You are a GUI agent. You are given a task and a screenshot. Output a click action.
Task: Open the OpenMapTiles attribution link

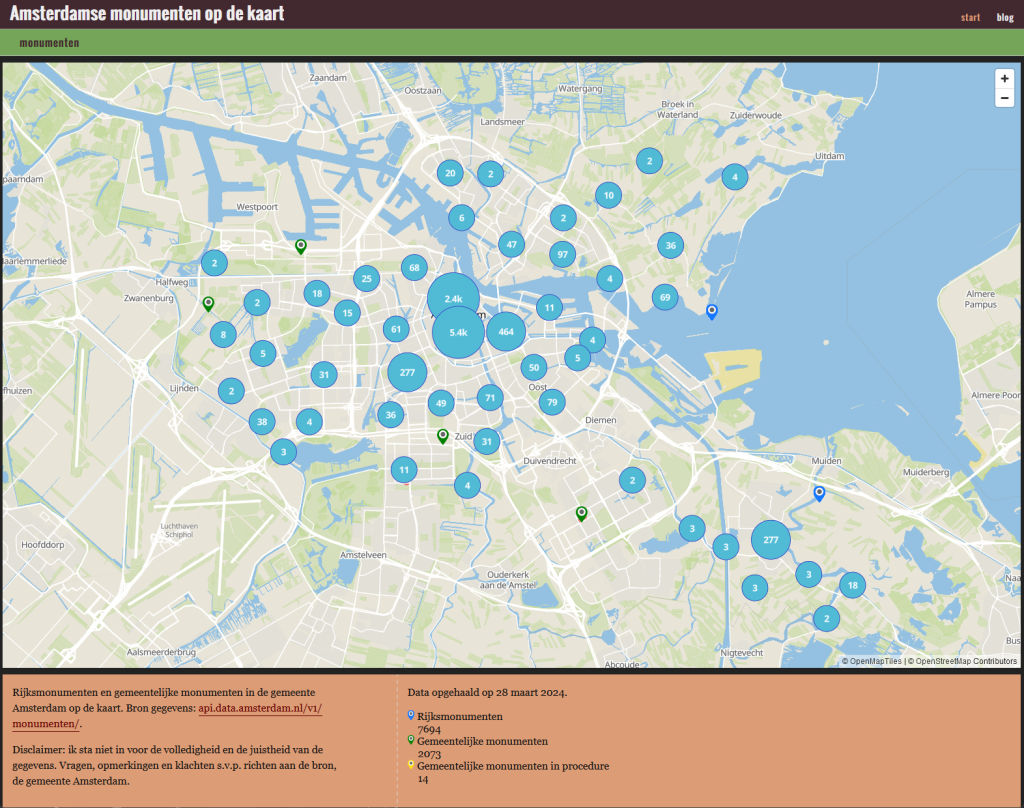[871, 661]
